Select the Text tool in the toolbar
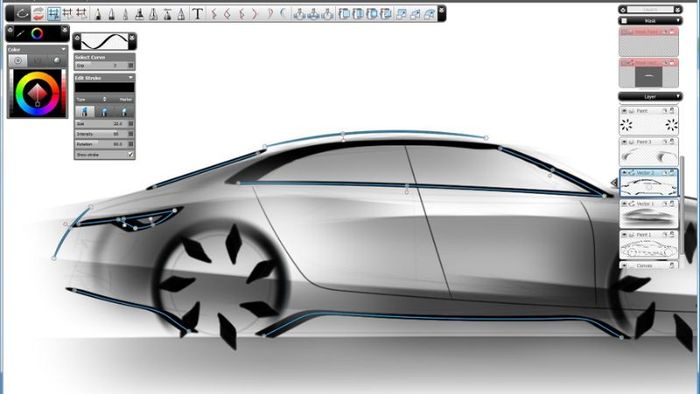The width and height of the screenshot is (700, 394). click(197, 14)
